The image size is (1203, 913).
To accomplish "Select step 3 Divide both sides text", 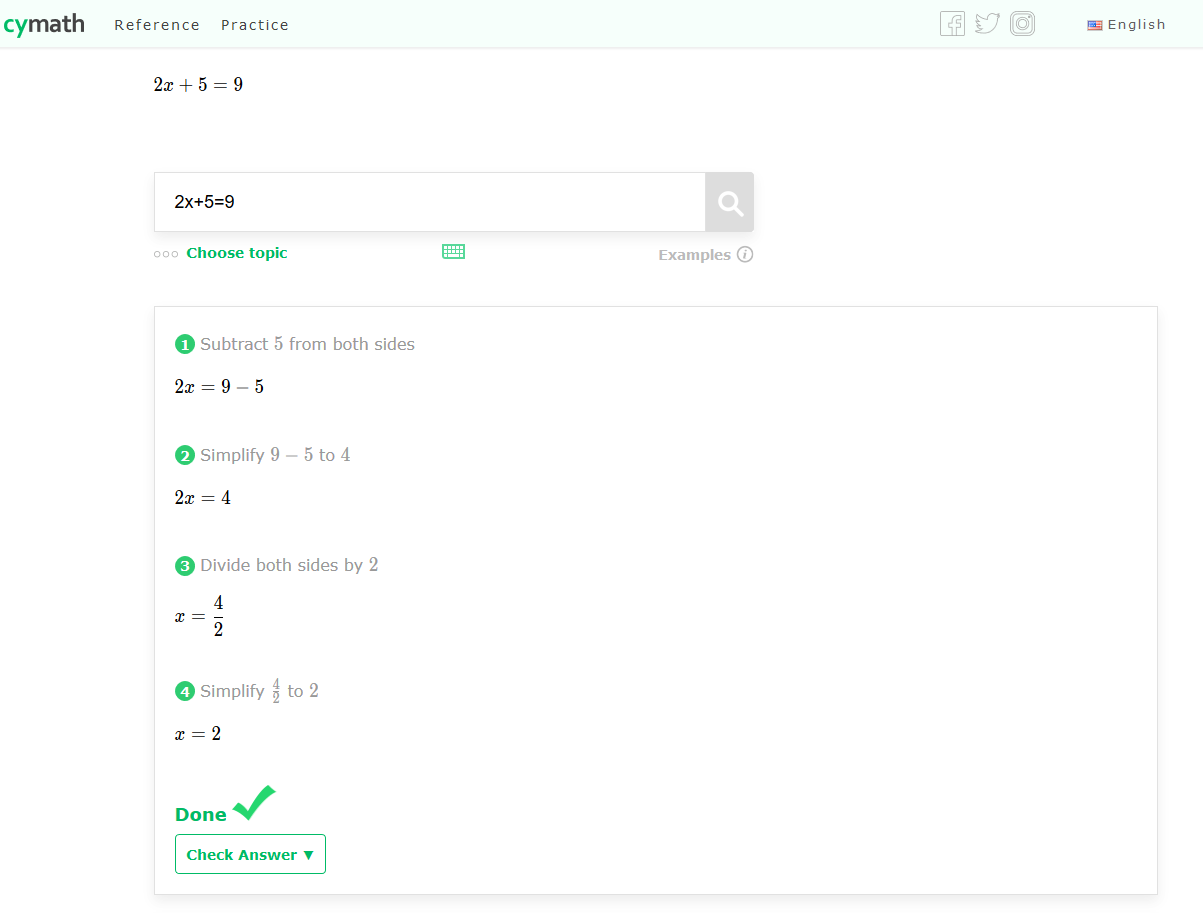I will tap(290, 565).
